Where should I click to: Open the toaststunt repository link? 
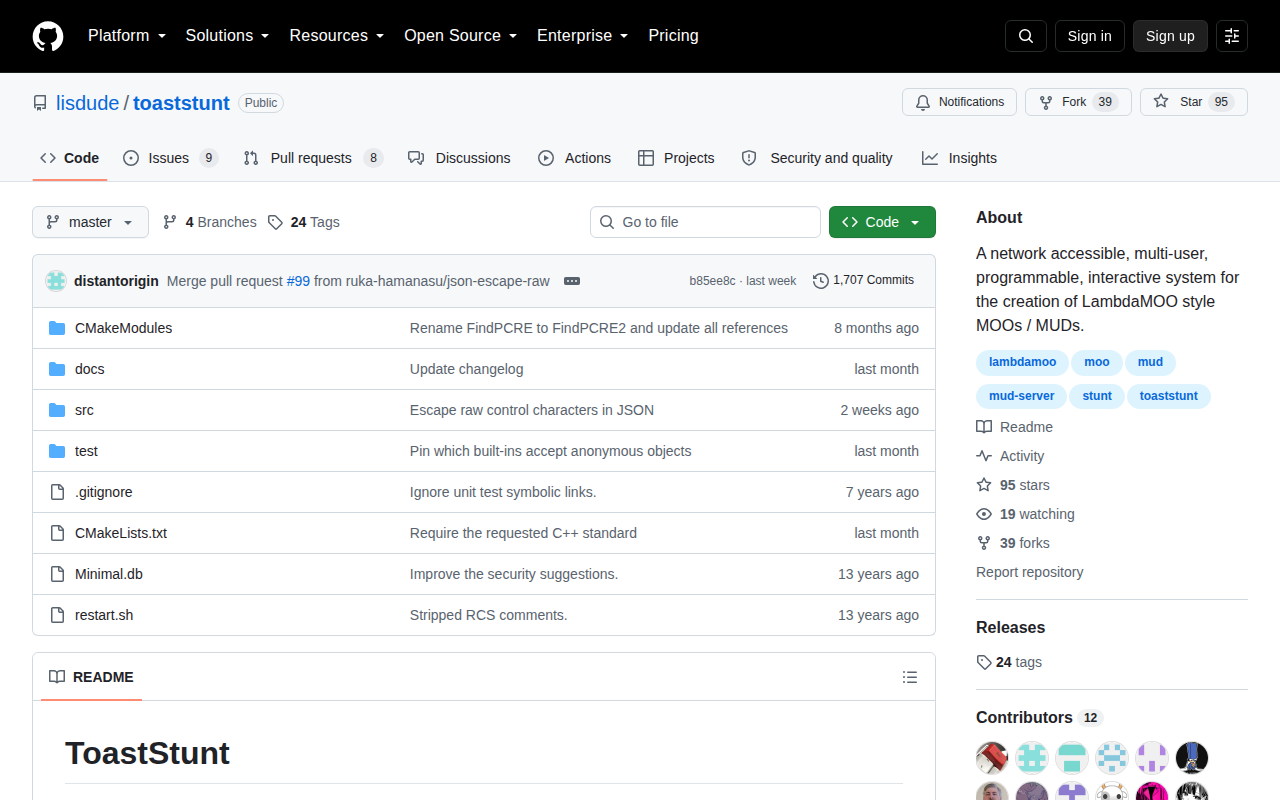click(x=181, y=103)
